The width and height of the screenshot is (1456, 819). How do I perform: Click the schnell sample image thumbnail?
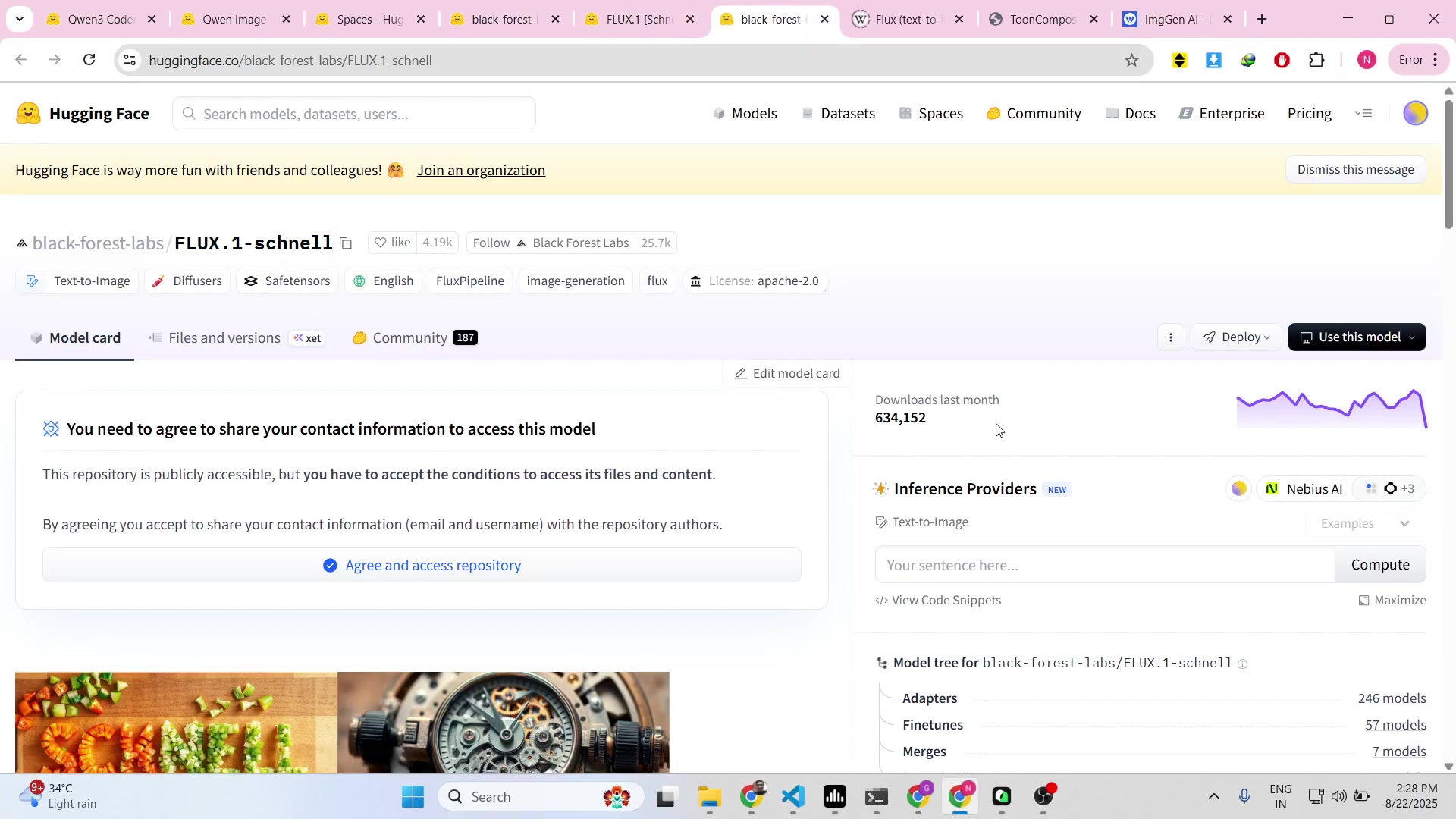coord(176,723)
